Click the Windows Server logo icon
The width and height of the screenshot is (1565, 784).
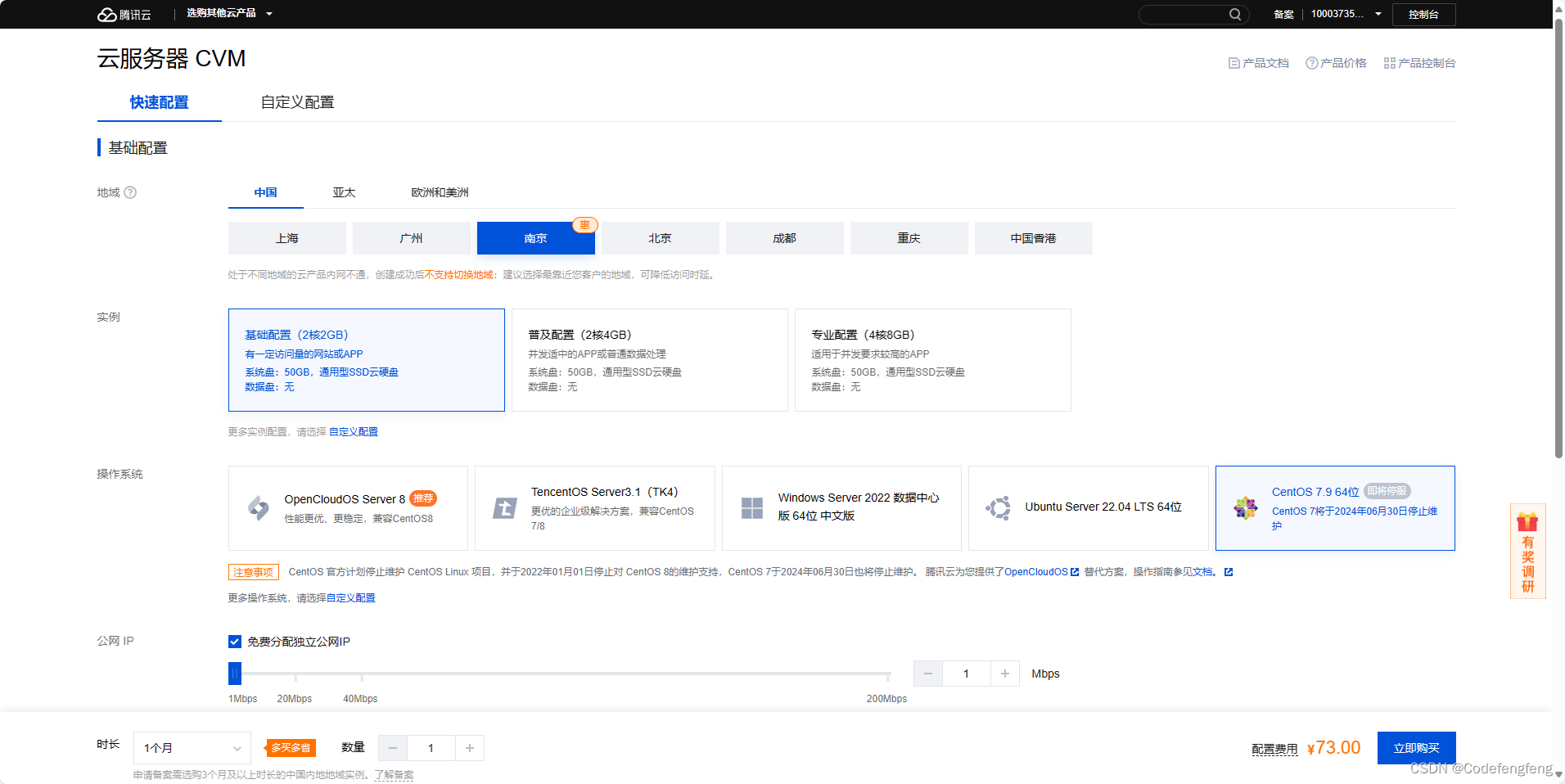tap(752, 508)
